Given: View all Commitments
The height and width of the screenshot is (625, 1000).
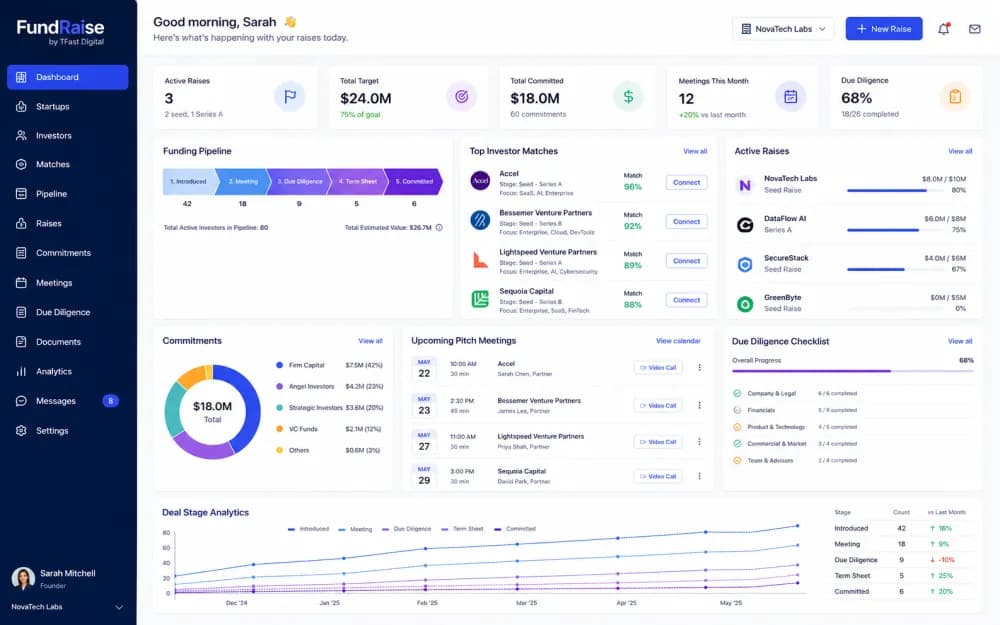Looking at the screenshot, I should (x=370, y=341).
